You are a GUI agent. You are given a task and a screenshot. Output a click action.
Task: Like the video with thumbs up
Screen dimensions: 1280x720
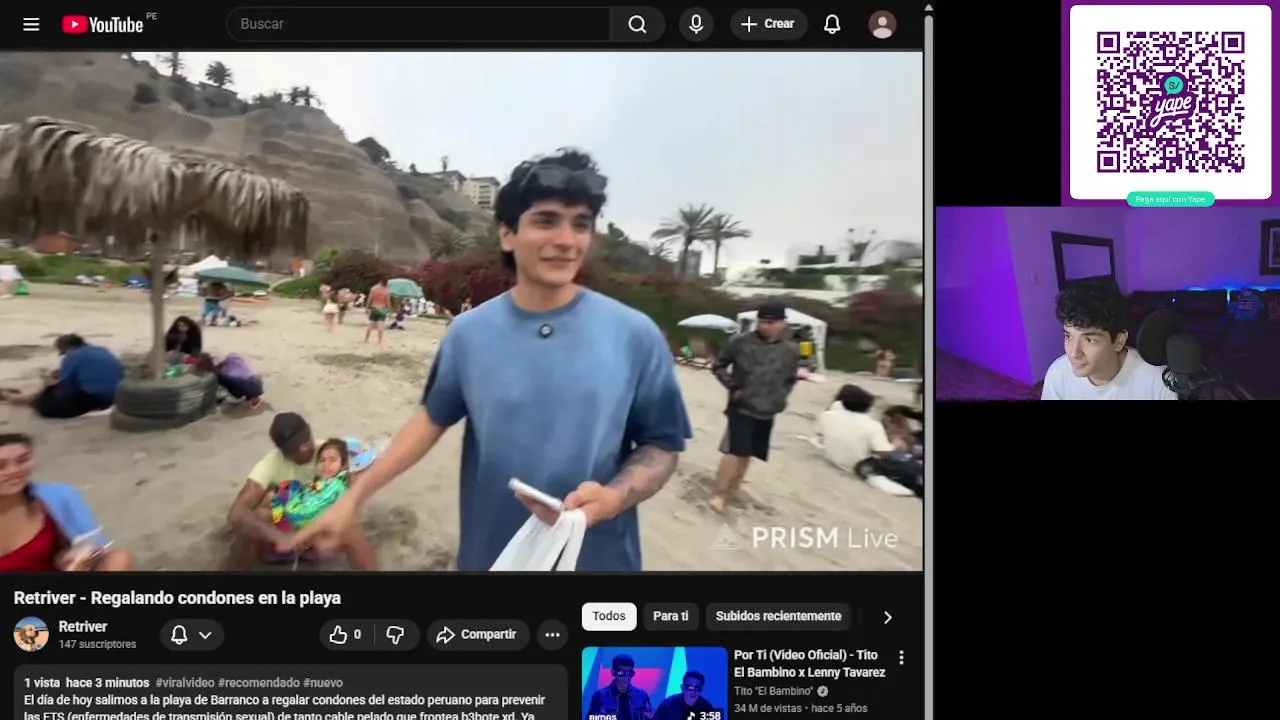point(345,635)
